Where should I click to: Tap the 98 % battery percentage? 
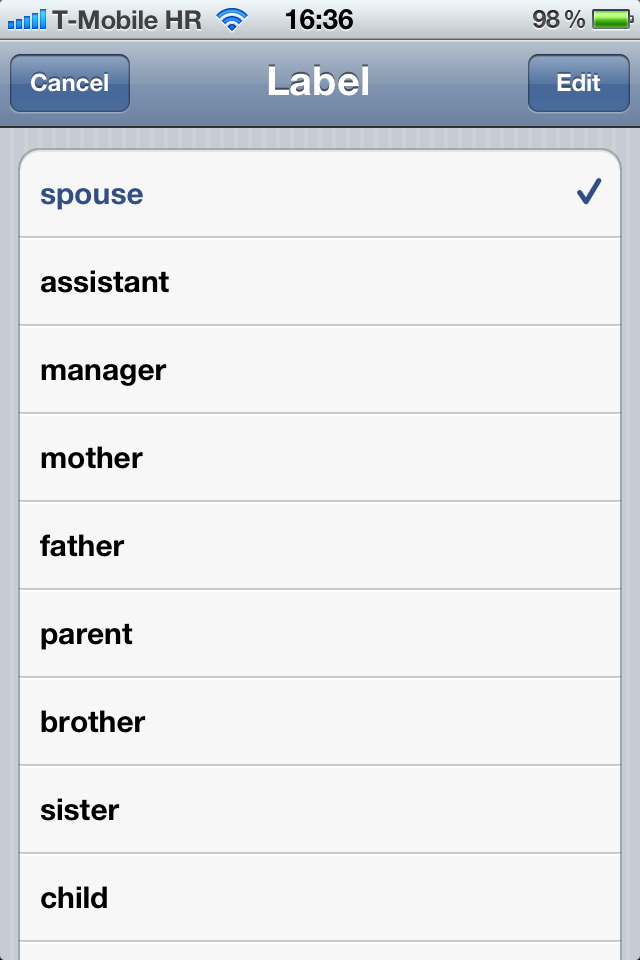[x=558, y=19]
